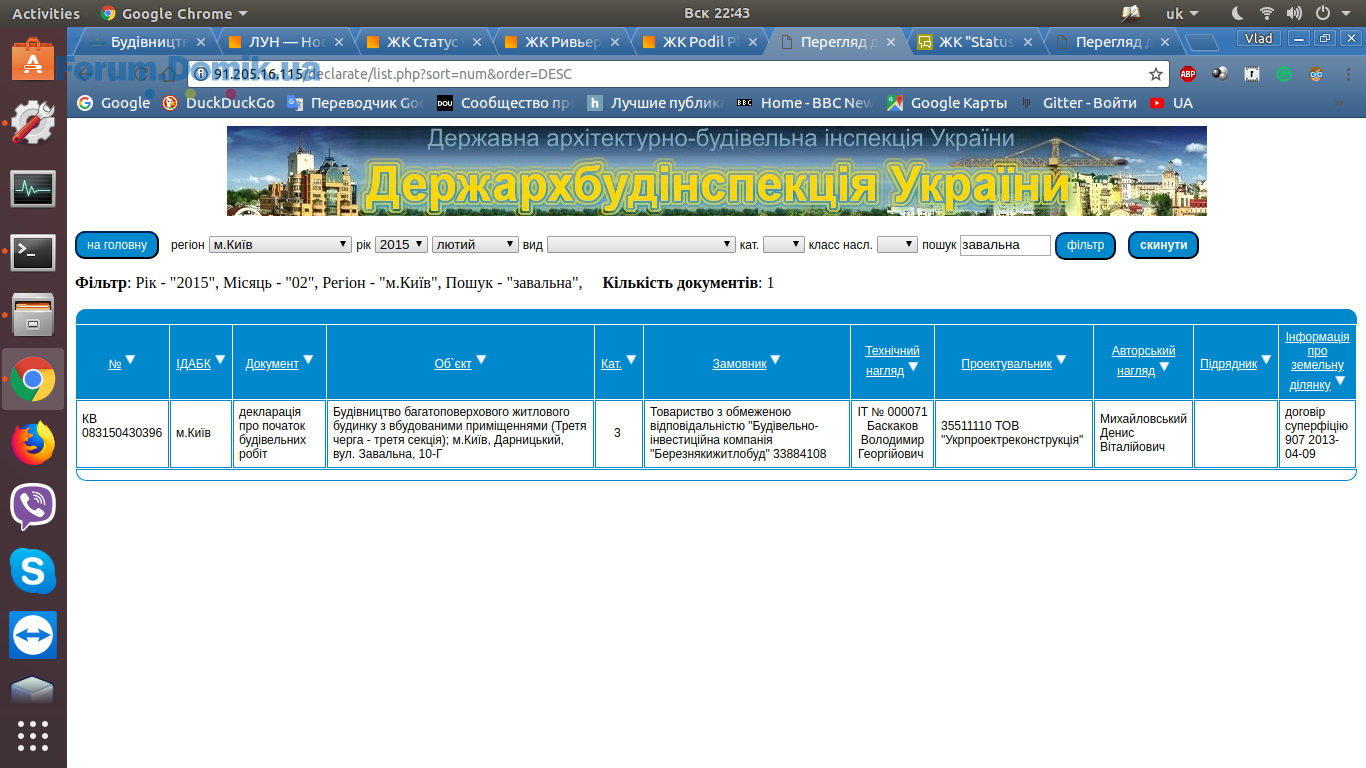Click the sort arrow beside Замовник
Image resolution: width=1366 pixels, height=768 pixels.
coord(775,360)
